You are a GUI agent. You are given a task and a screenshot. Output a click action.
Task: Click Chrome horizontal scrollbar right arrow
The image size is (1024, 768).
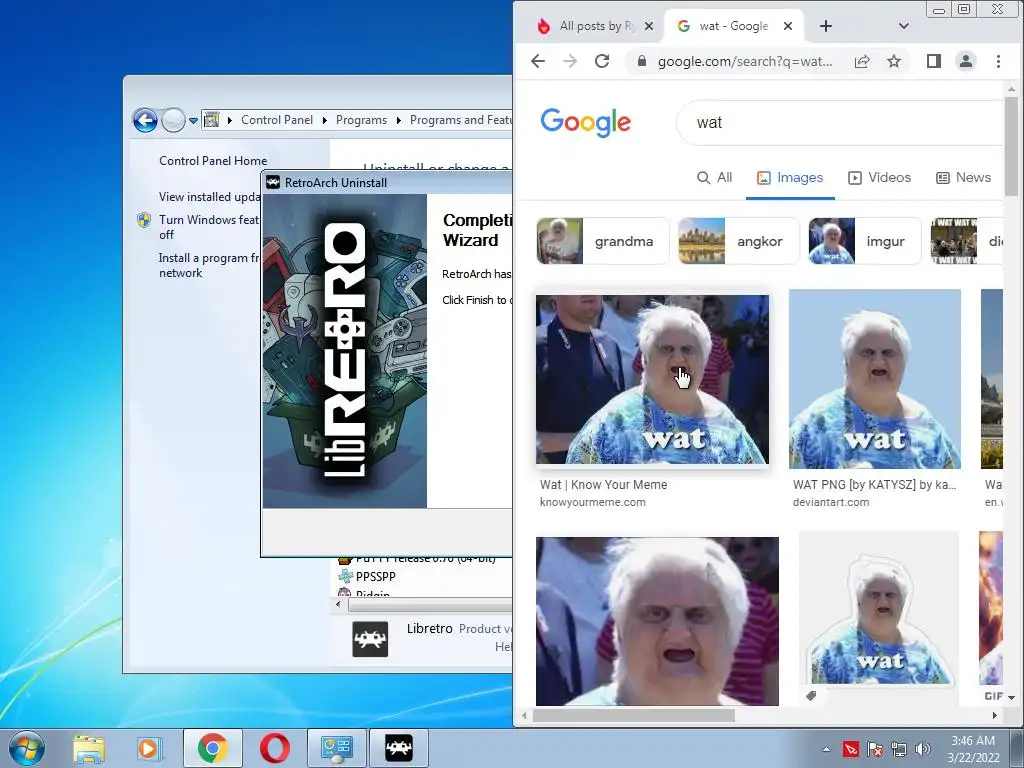995,716
